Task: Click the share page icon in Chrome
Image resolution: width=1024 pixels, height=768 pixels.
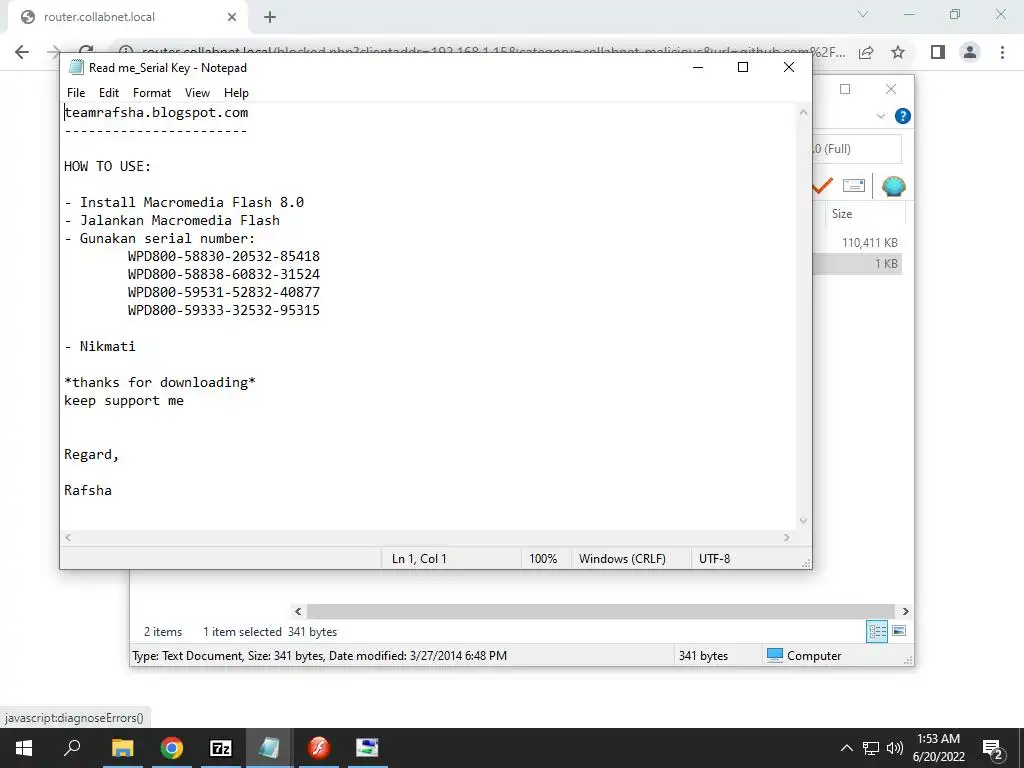Action: (x=866, y=52)
